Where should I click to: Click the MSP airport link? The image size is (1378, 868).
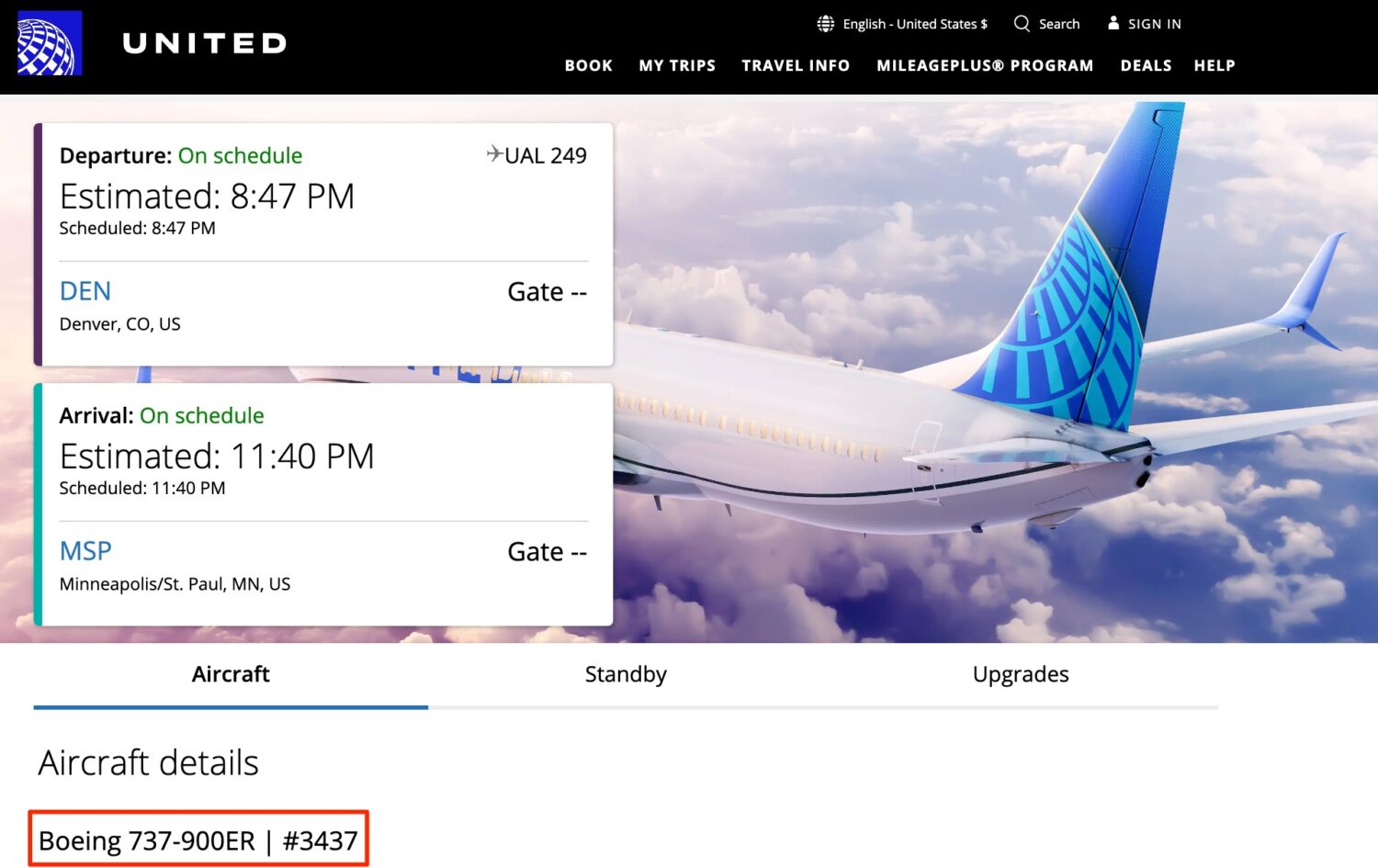point(85,551)
